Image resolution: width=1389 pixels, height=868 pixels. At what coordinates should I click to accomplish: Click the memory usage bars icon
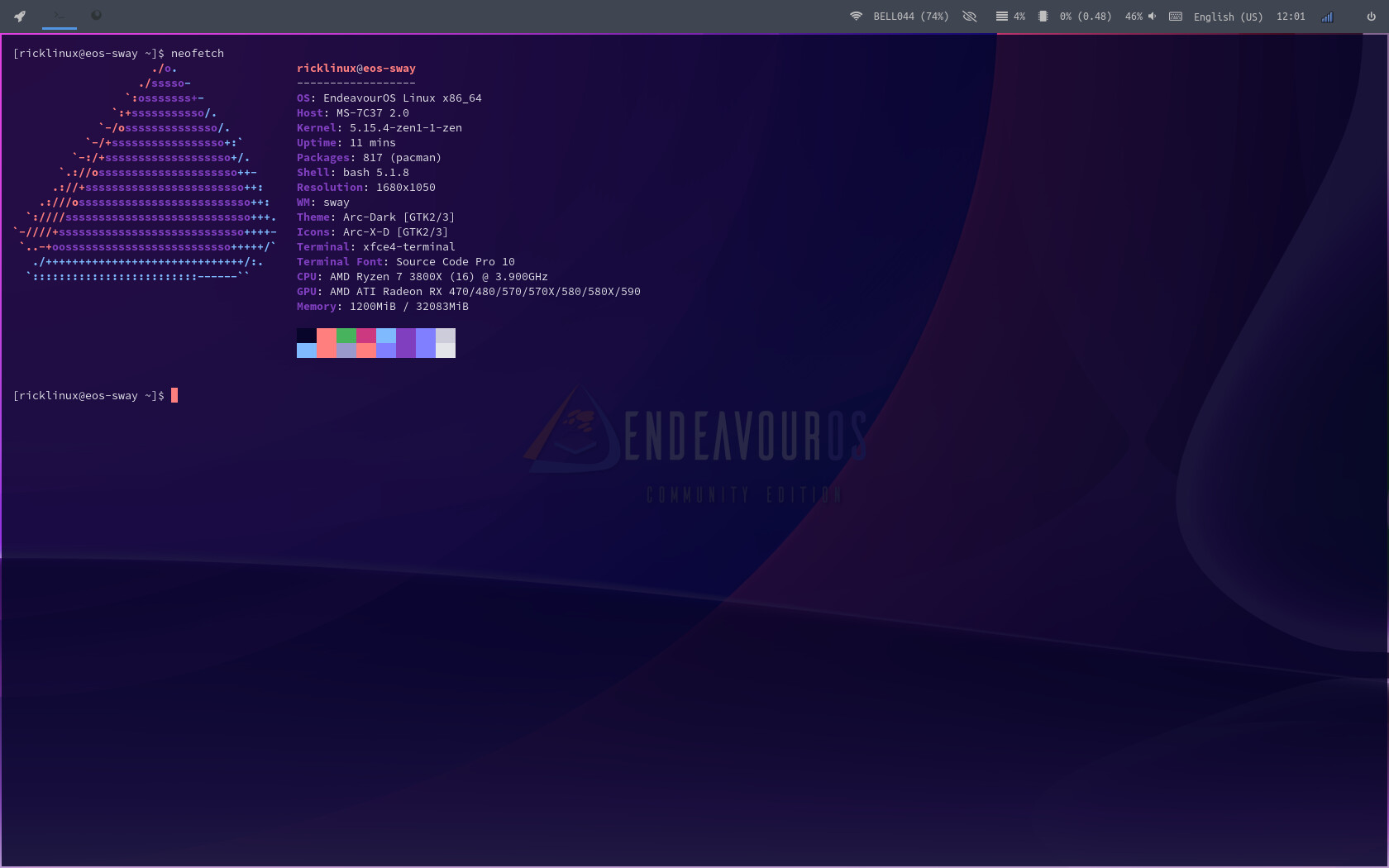pyautogui.click(x=1001, y=16)
